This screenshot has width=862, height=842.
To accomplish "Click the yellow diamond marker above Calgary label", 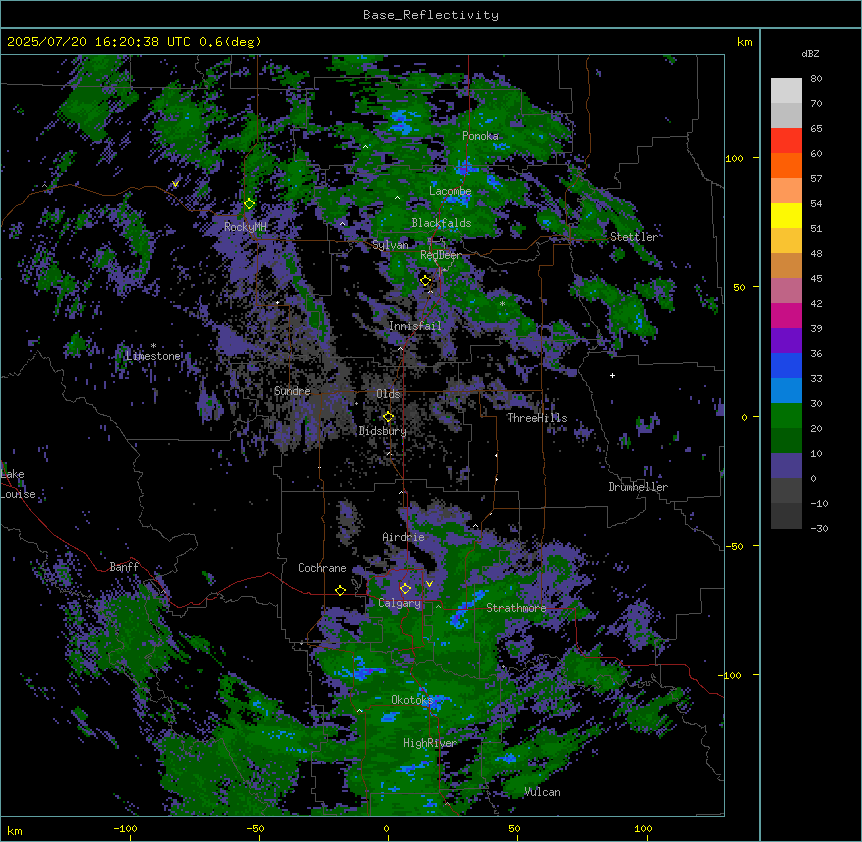I will 405,589.
